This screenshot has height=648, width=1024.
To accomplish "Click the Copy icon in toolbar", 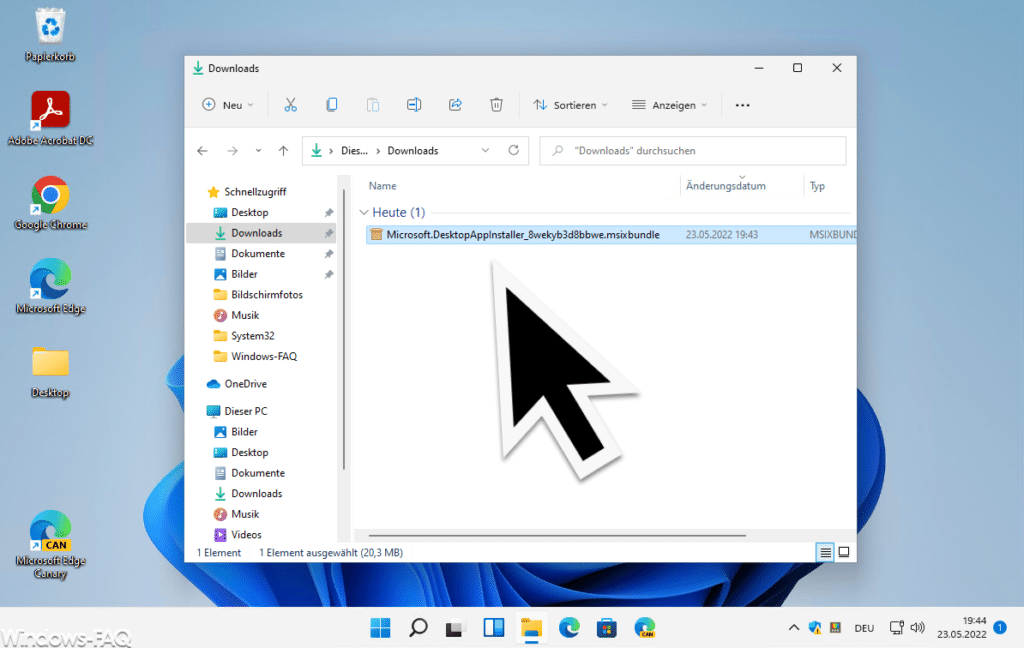I will [x=332, y=105].
